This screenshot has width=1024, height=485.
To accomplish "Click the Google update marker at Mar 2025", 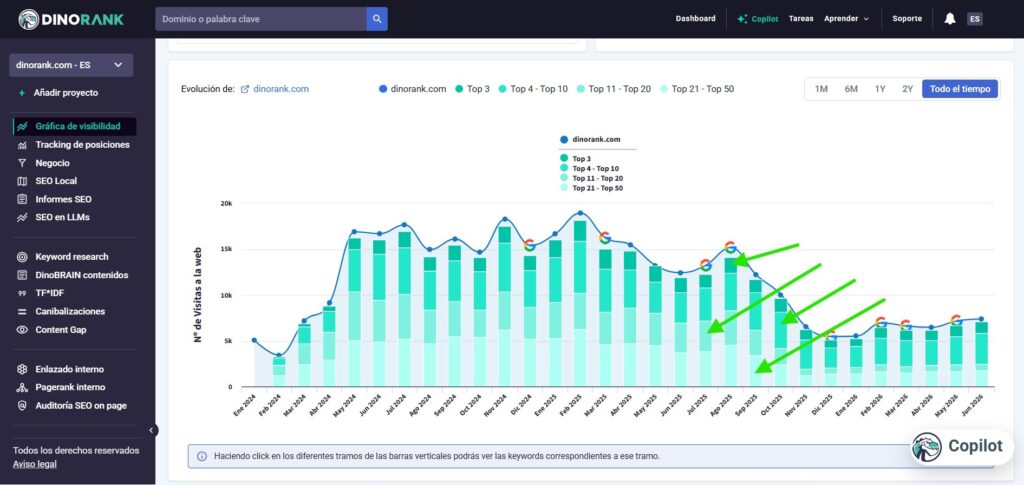I will pyautogui.click(x=605, y=238).
